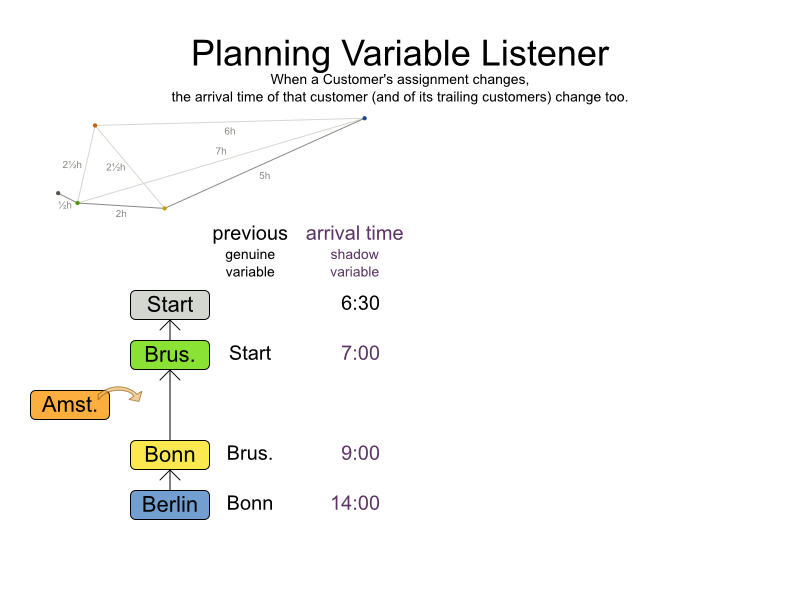Click the yellow node in the route graph
The image size is (800, 600).
point(165,208)
